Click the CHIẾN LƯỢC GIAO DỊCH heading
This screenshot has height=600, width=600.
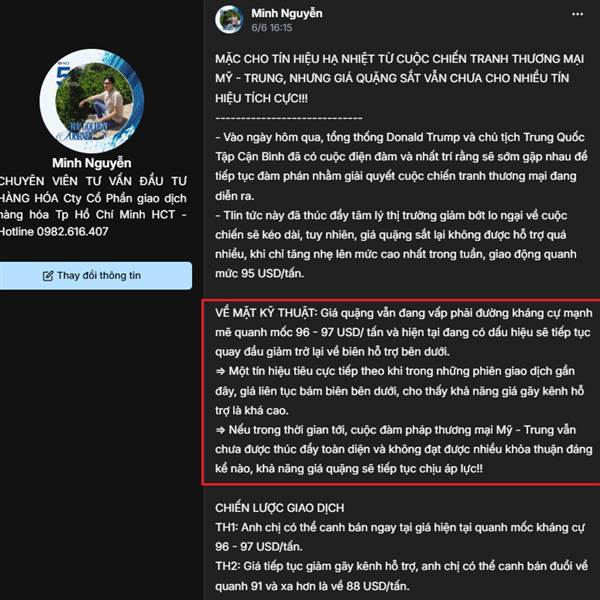(280, 508)
